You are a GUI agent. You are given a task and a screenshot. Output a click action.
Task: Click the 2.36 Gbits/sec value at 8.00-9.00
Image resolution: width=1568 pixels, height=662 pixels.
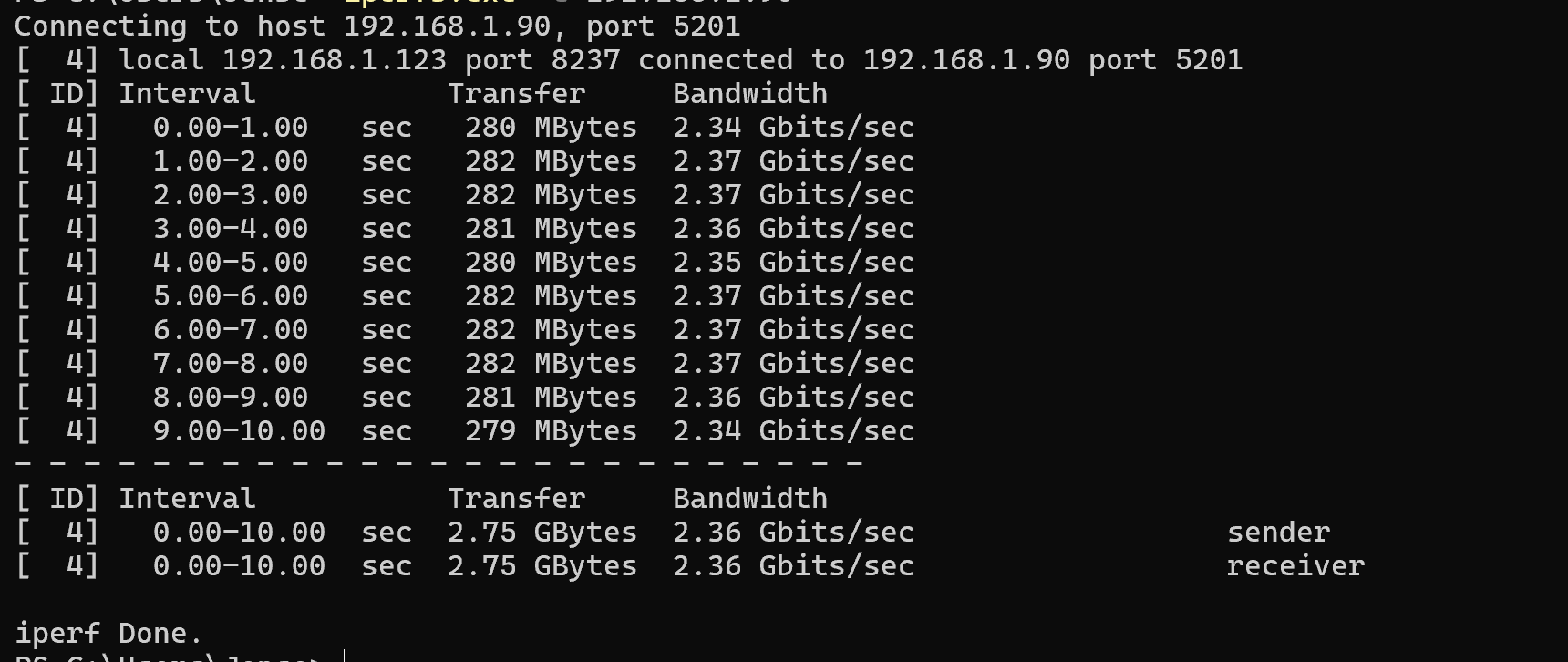pyautogui.click(x=793, y=398)
